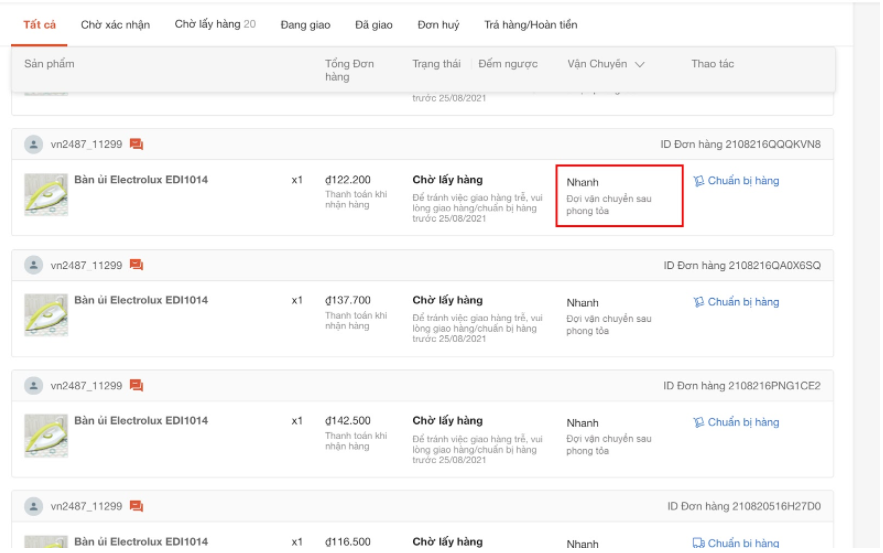Open the Chờ lấy hàng tab
Image resolution: width=883 pixels, height=553 pixels.
pyautogui.click(x=214, y=24)
